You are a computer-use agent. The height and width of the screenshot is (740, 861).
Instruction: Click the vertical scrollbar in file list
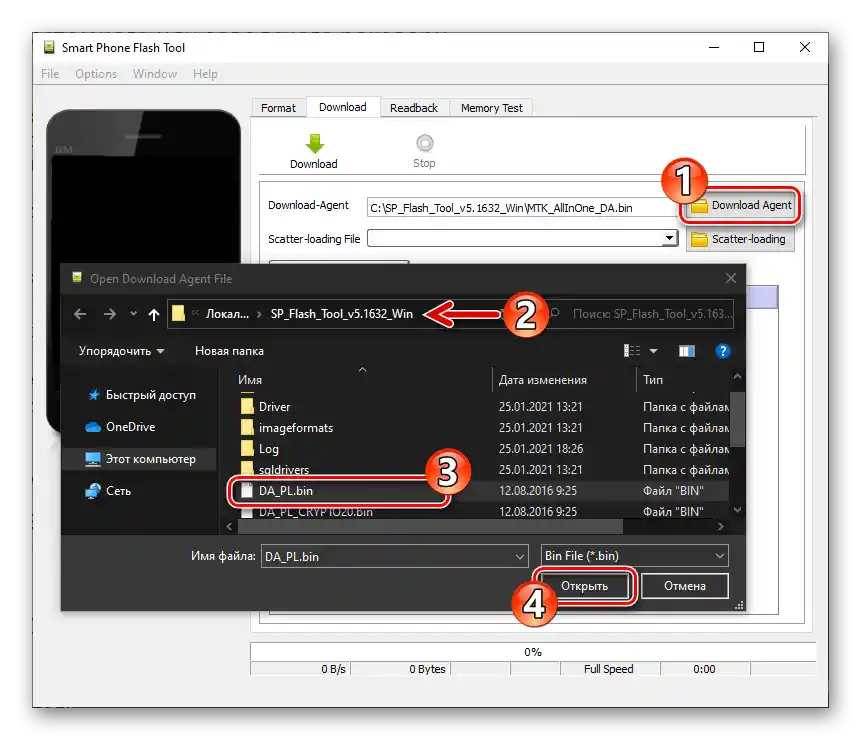coord(737,419)
